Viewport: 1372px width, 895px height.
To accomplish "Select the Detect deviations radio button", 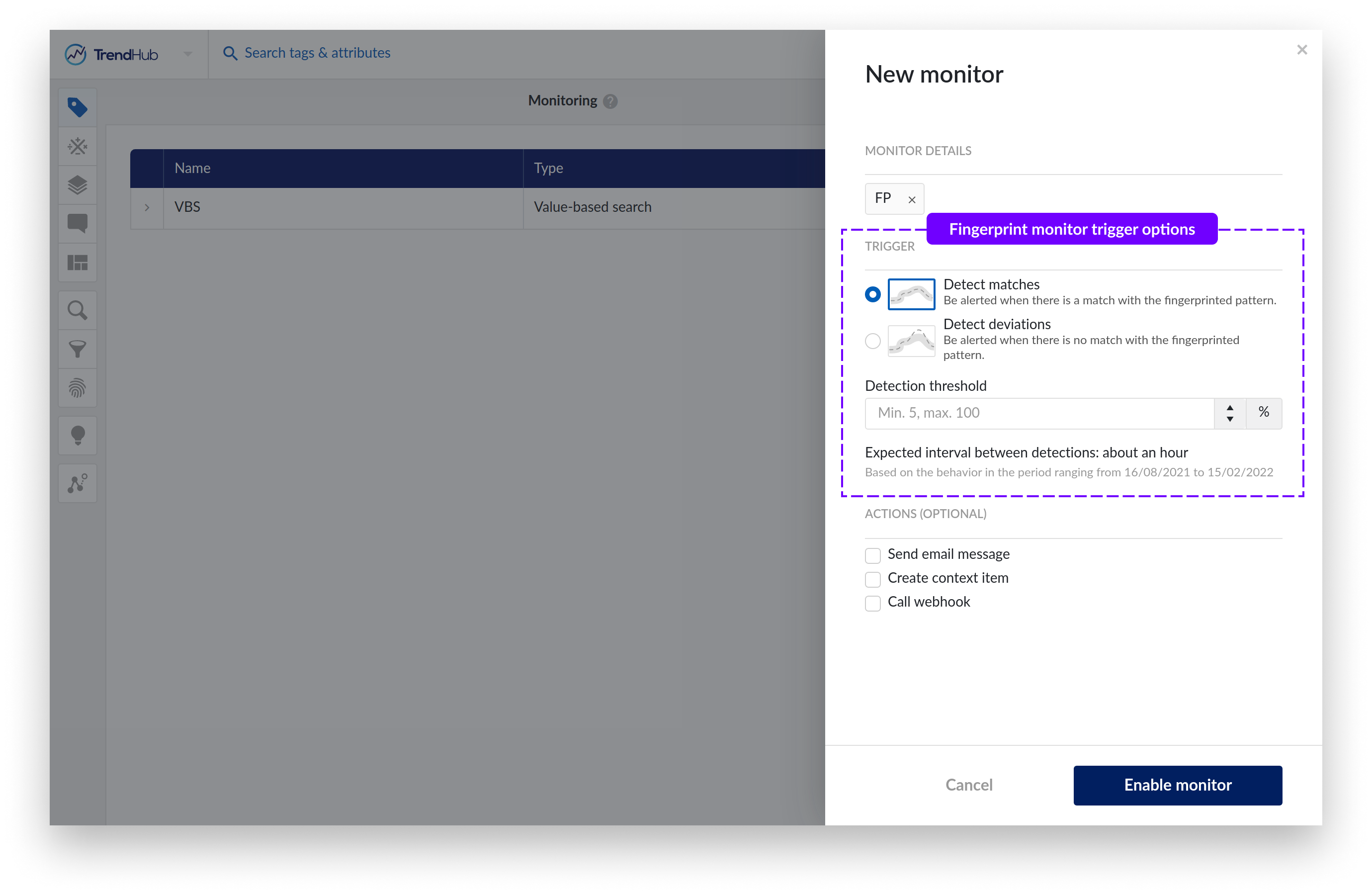I will [x=872, y=341].
